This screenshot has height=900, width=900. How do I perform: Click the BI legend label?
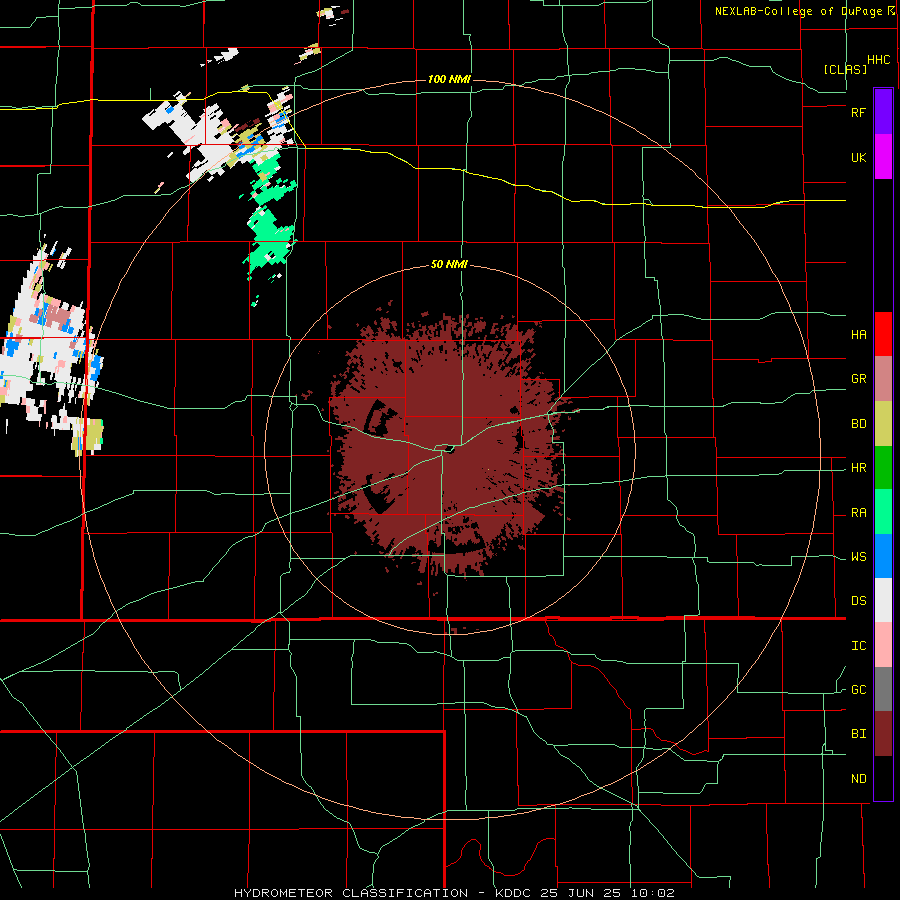pyautogui.click(x=858, y=734)
